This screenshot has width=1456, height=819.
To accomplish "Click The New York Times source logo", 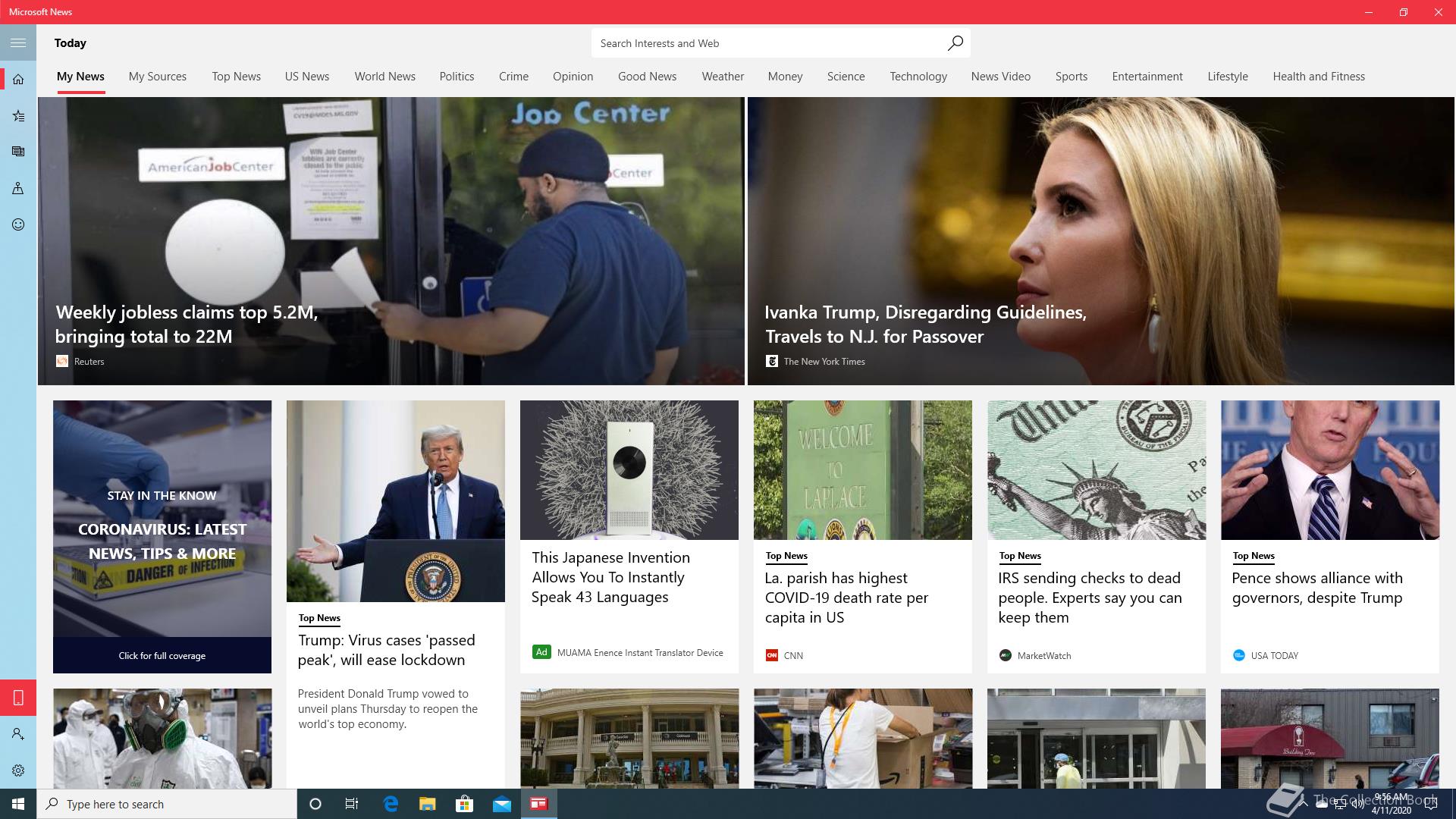I will 771,362.
